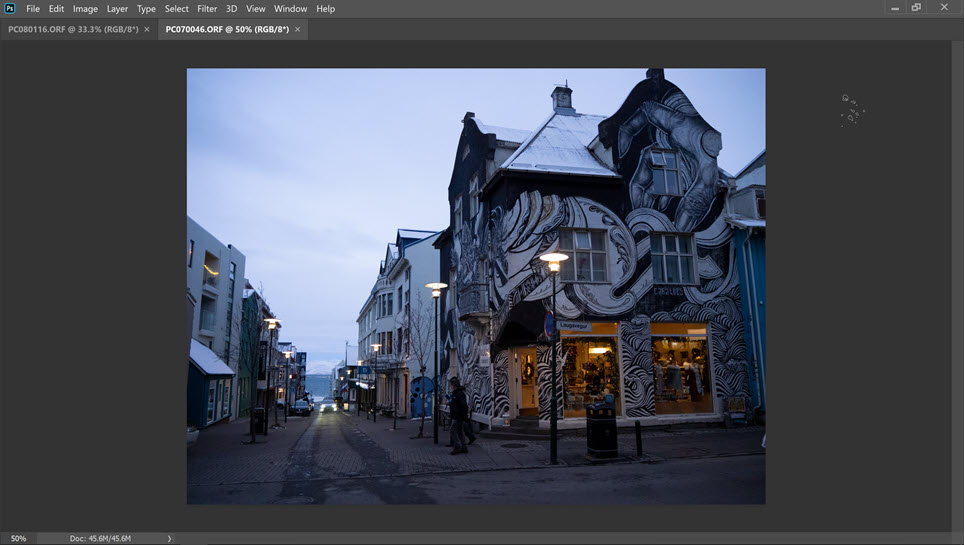Open the File menu

click(x=33, y=9)
